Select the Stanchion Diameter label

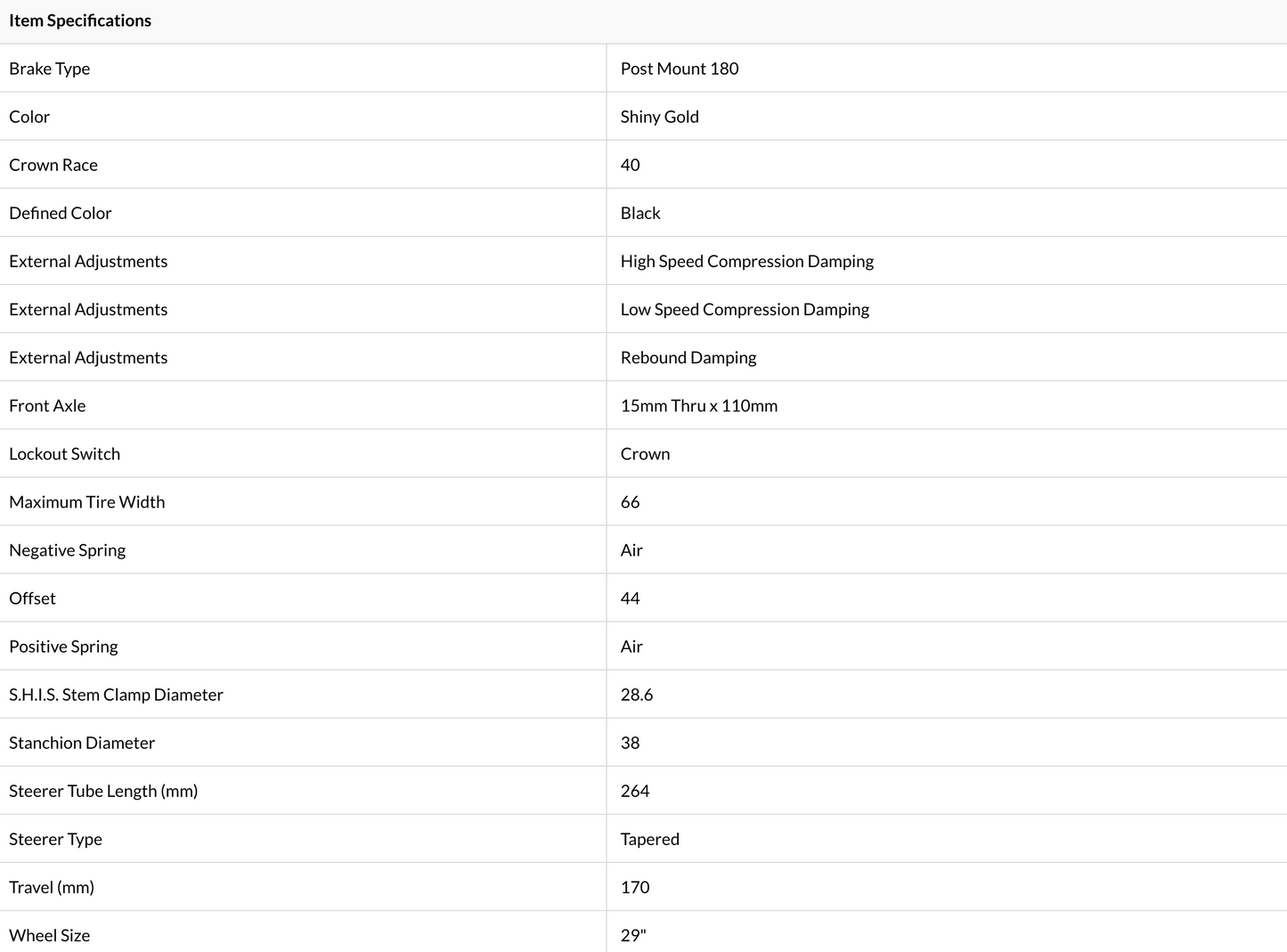(x=82, y=742)
